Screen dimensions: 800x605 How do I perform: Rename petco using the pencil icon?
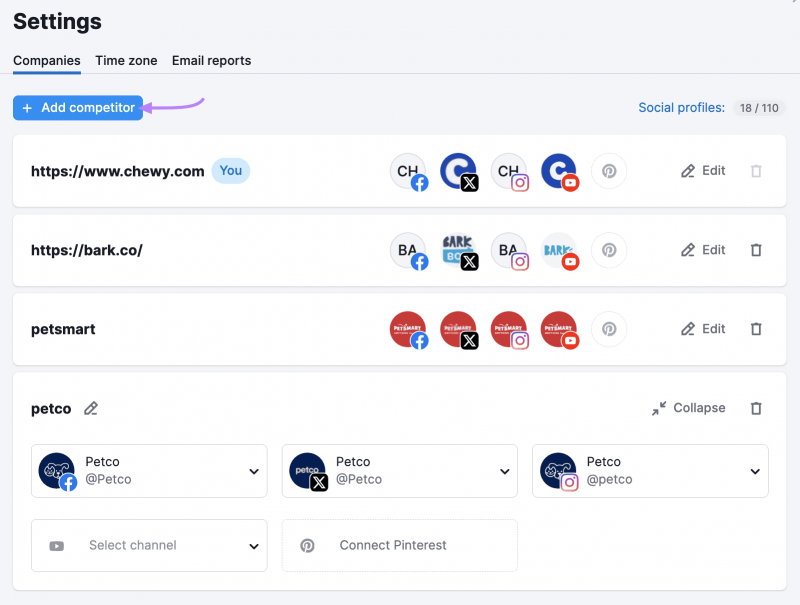91,408
